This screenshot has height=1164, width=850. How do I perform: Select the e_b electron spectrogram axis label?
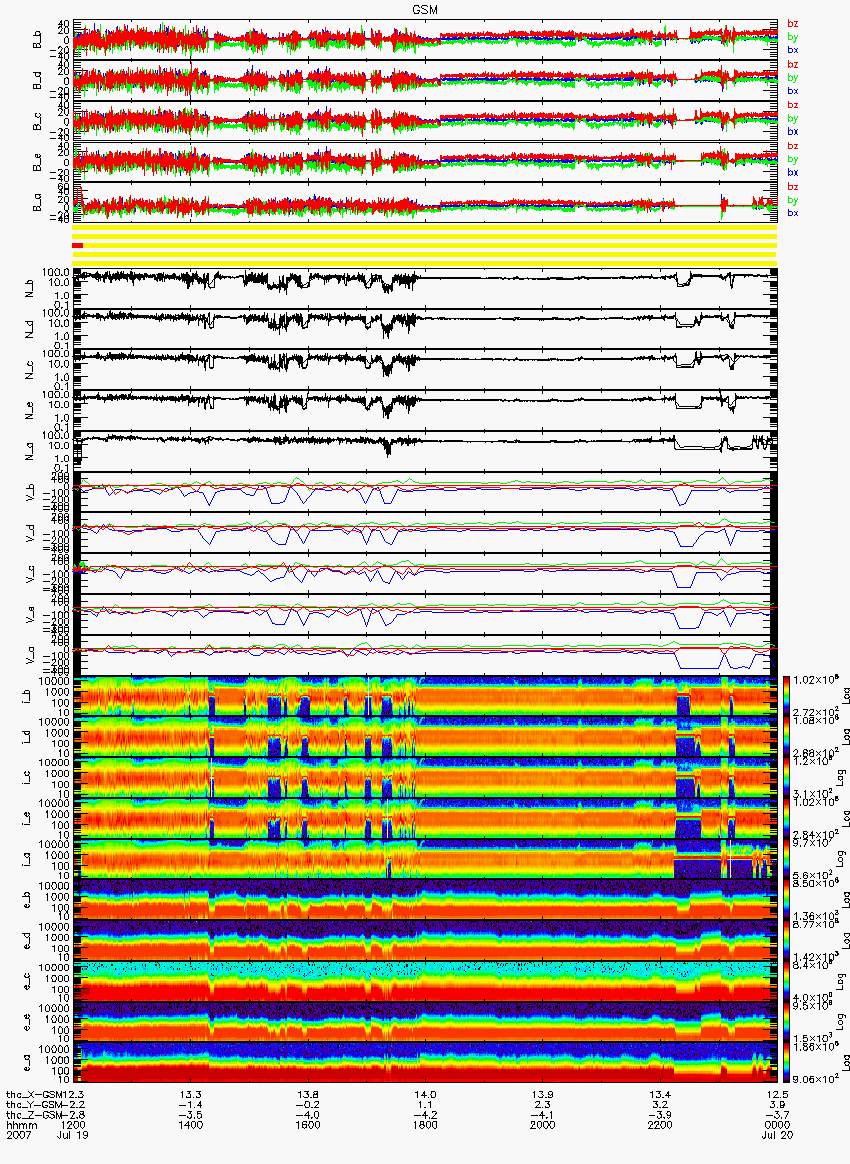click(27, 901)
